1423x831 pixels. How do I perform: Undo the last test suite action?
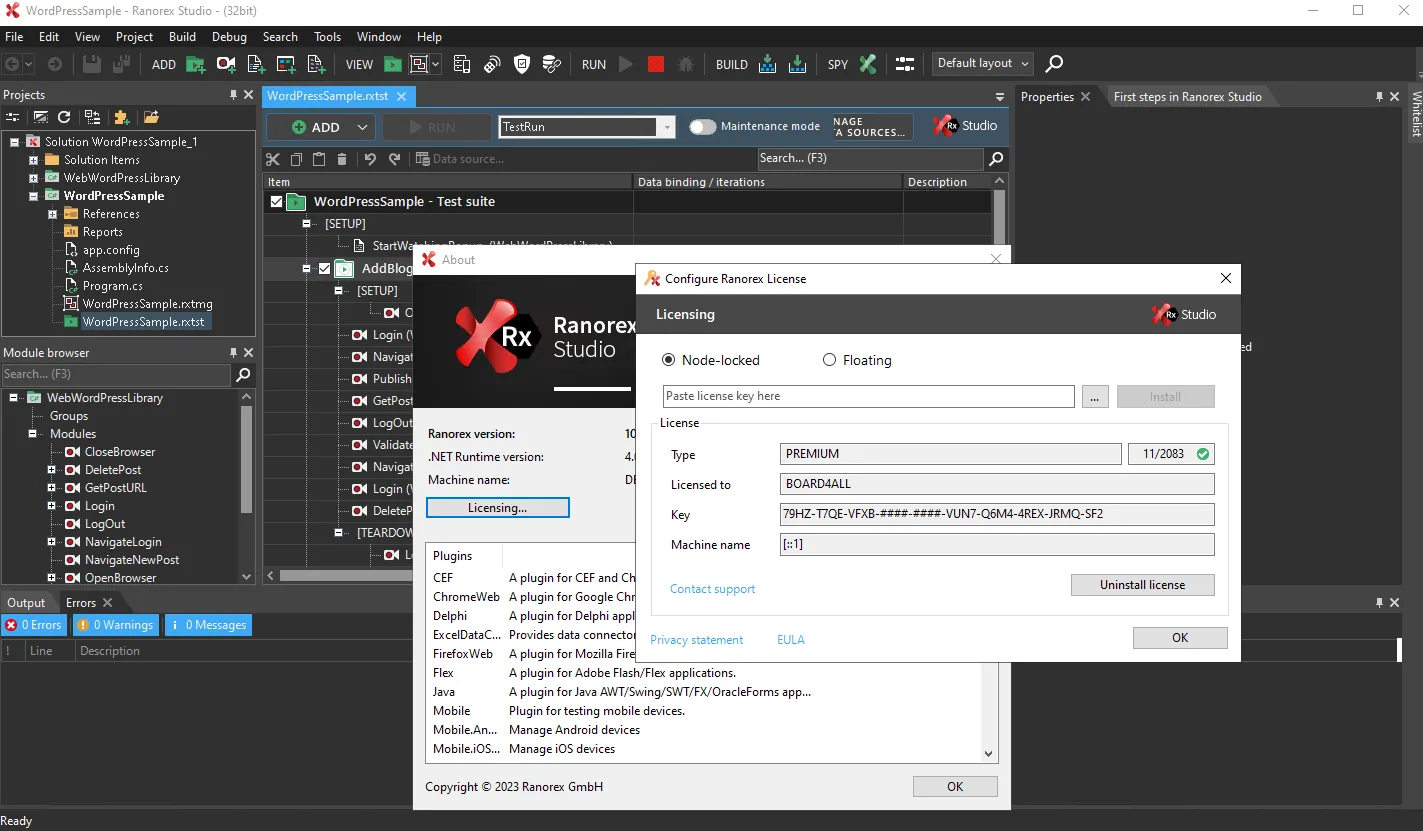point(370,159)
